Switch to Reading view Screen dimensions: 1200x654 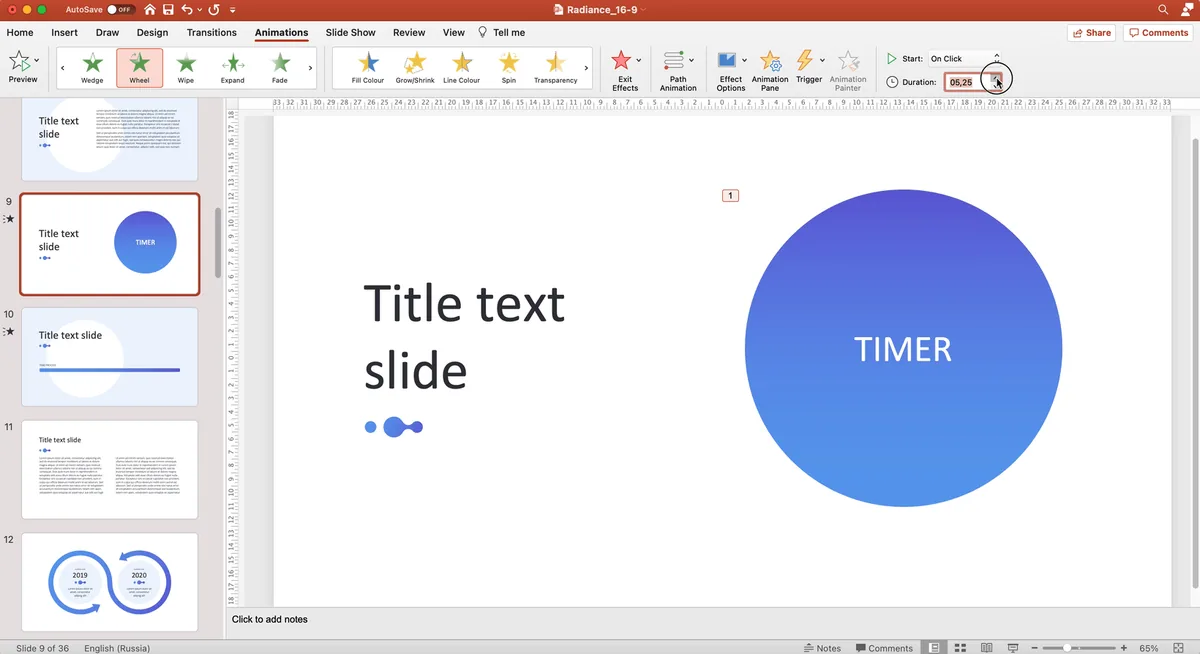pyautogui.click(x=986, y=648)
